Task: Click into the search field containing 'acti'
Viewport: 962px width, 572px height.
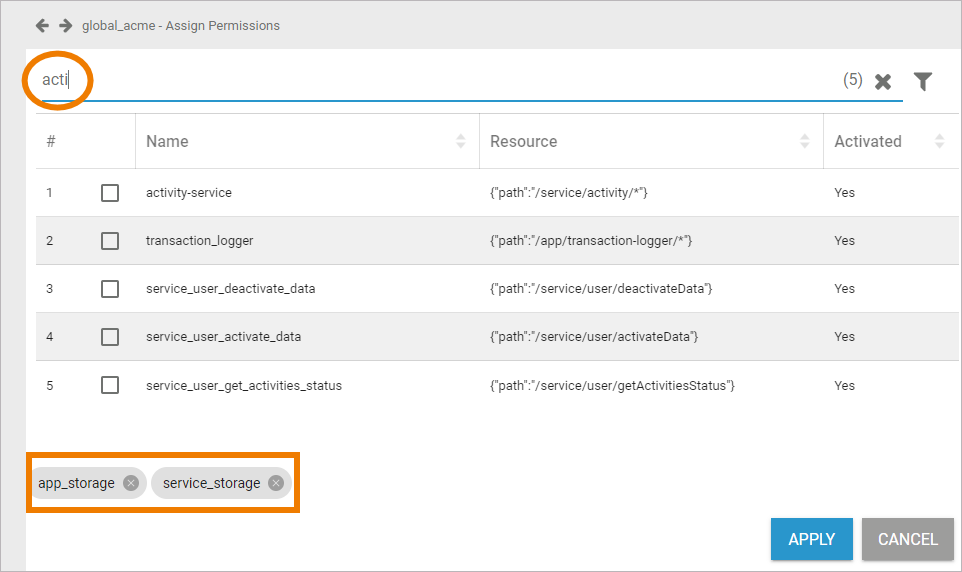Action: tap(400, 80)
